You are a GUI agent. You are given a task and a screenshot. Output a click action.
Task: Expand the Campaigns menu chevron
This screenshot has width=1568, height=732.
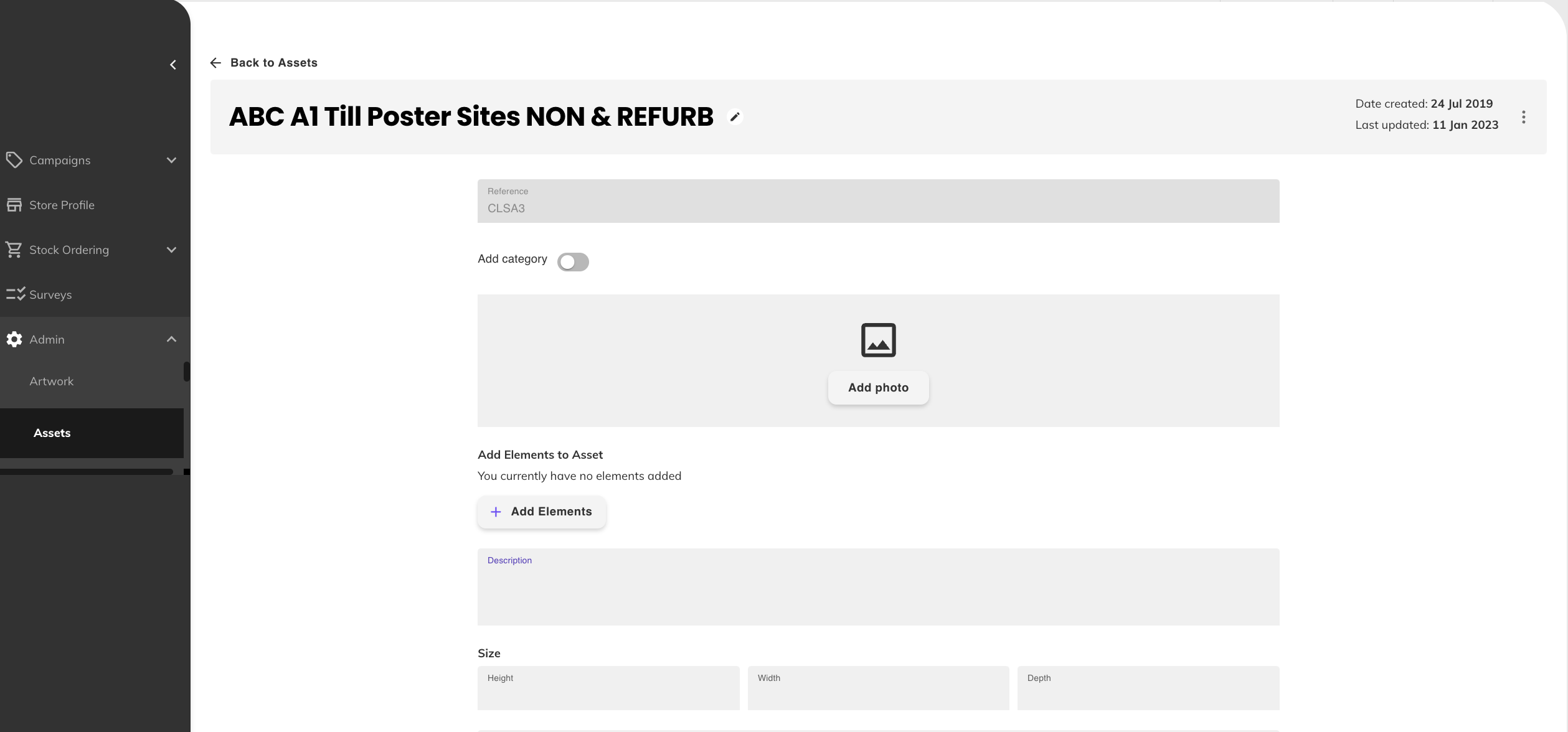pos(171,160)
